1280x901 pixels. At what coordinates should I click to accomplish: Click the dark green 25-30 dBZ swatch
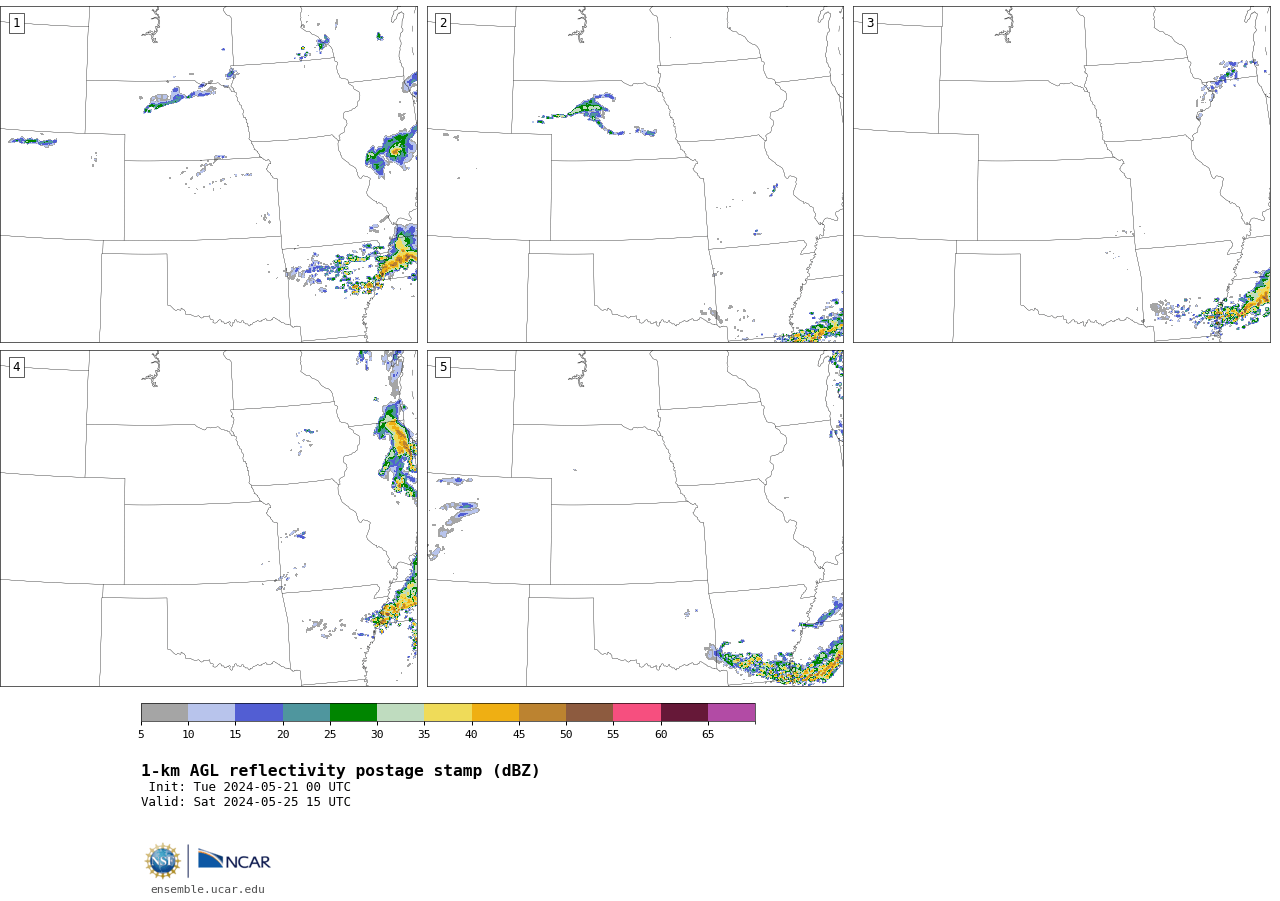pos(353,712)
